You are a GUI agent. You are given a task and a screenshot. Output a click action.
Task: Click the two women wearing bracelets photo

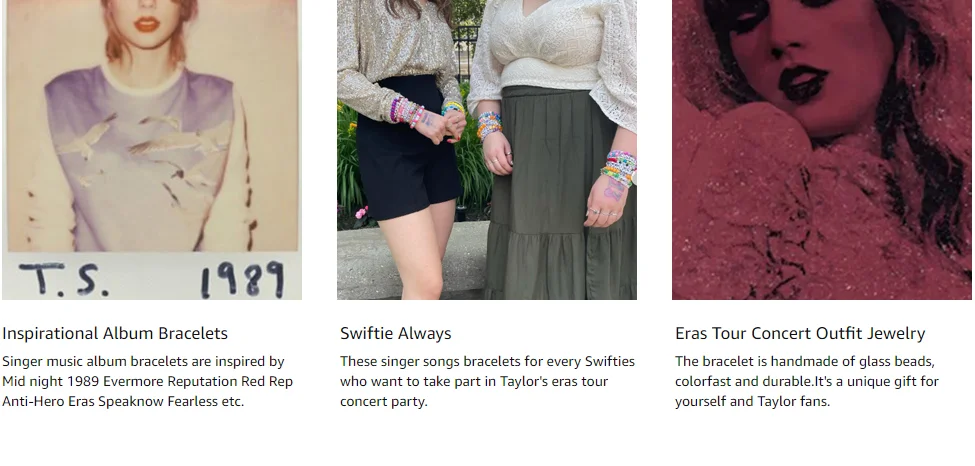coord(487,149)
